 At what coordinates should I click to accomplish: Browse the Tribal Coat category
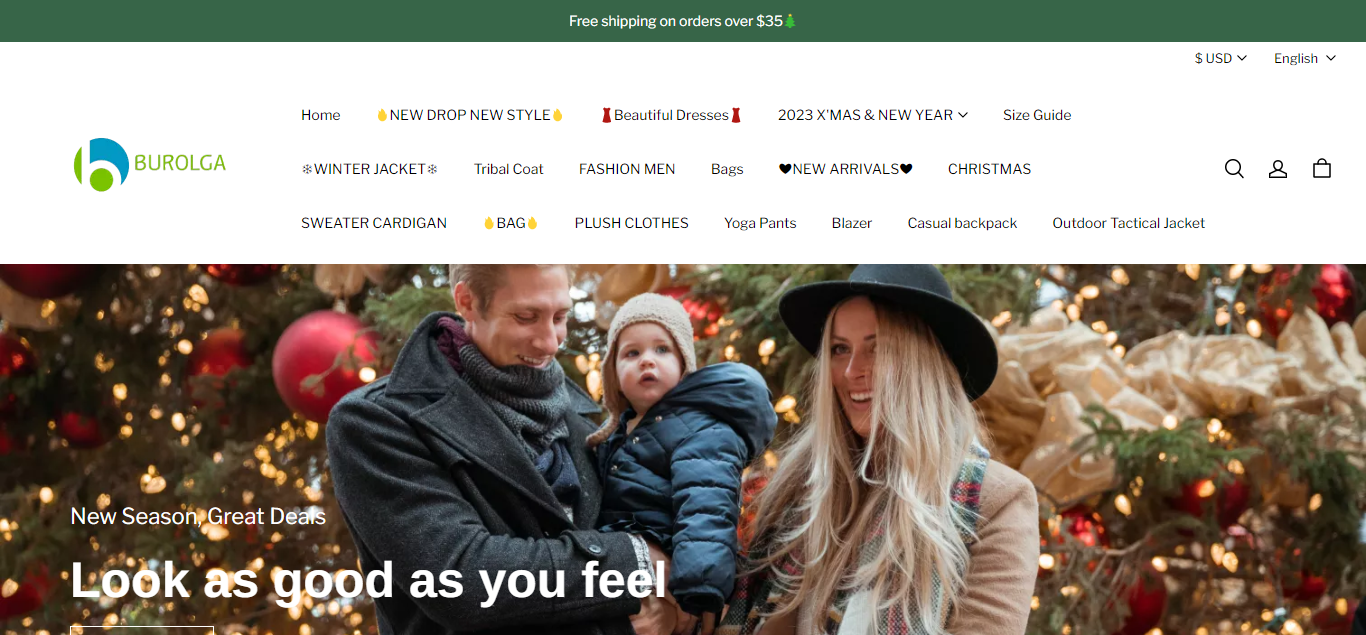(509, 169)
